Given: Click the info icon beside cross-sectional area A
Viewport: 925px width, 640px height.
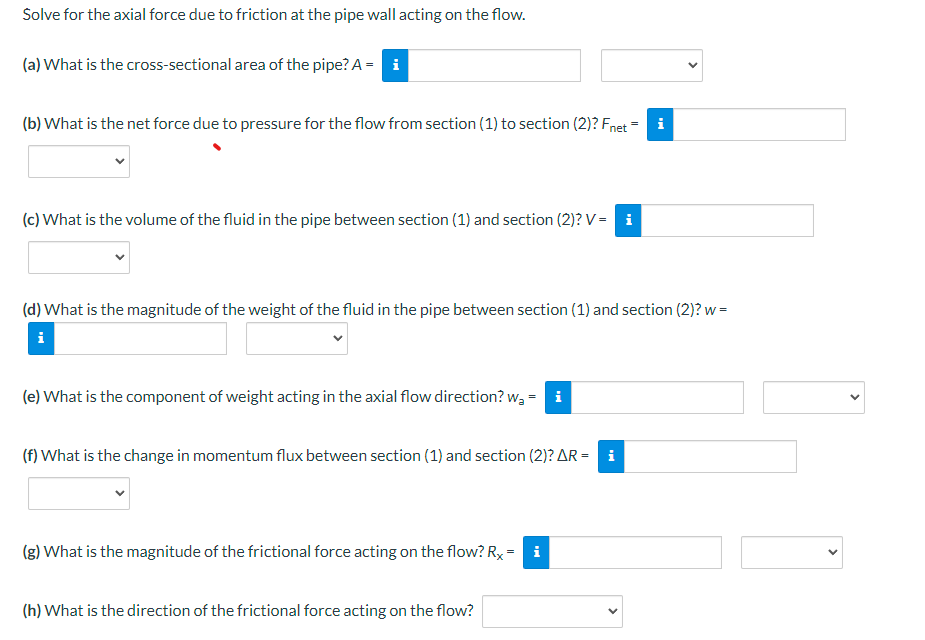Looking at the screenshot, I should (x=394, y=65).
